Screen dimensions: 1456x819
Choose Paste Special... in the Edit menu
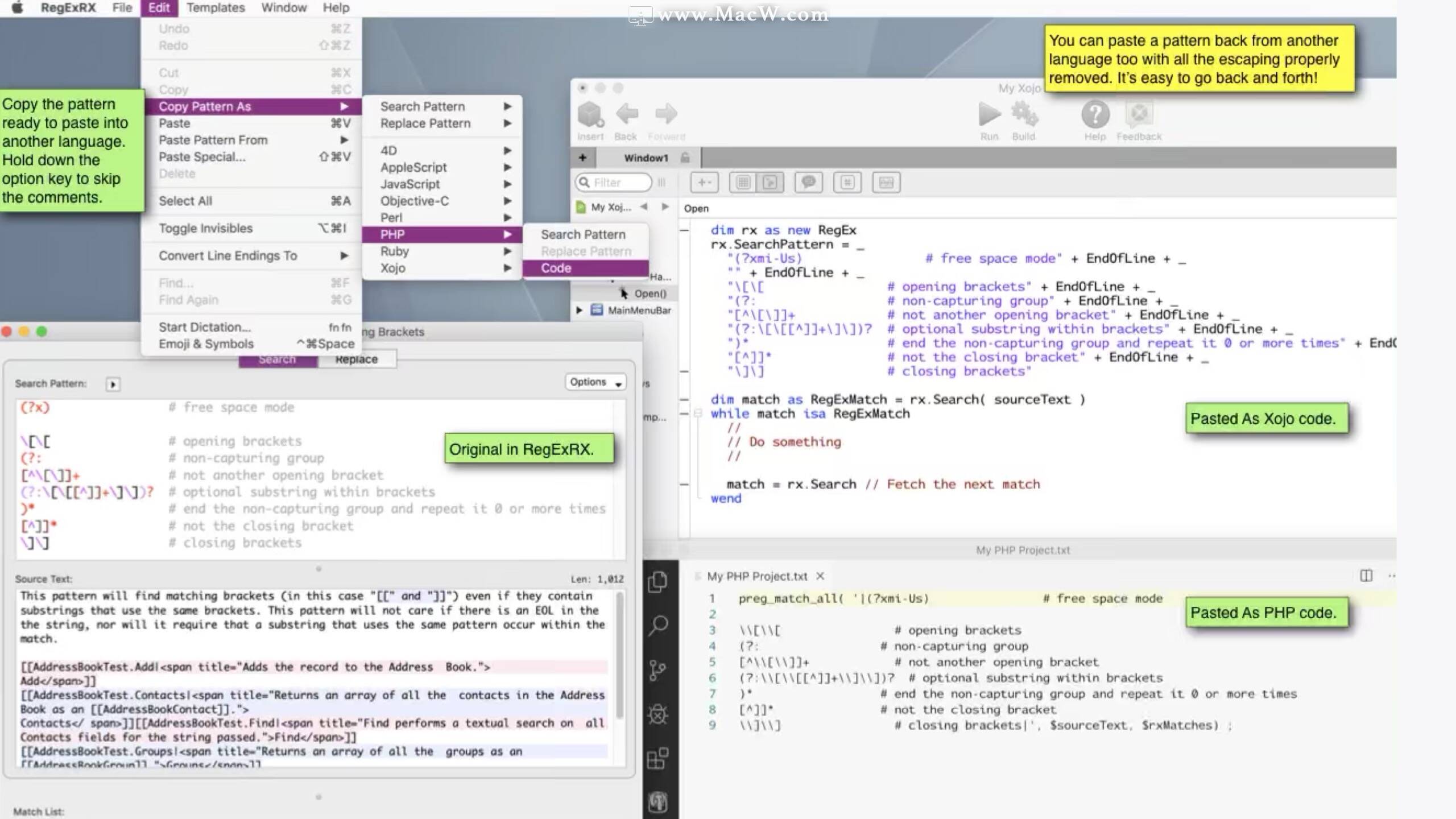(x=251, y=156)
